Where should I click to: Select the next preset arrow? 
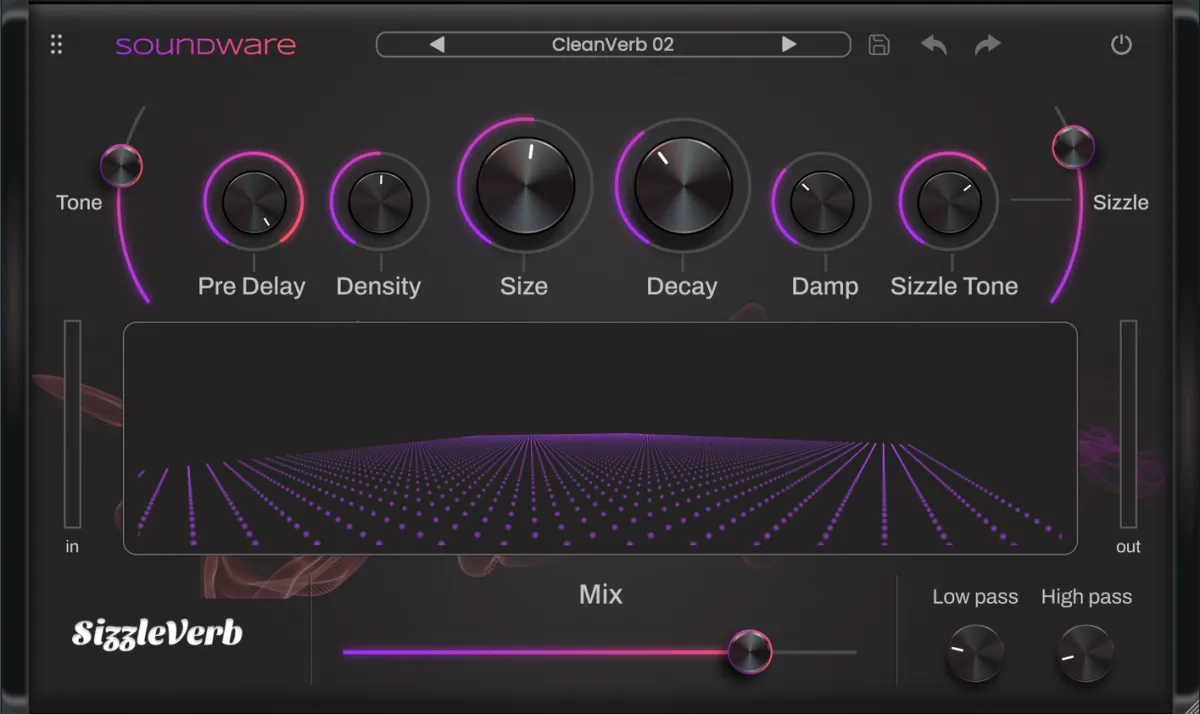coord(789,44)
